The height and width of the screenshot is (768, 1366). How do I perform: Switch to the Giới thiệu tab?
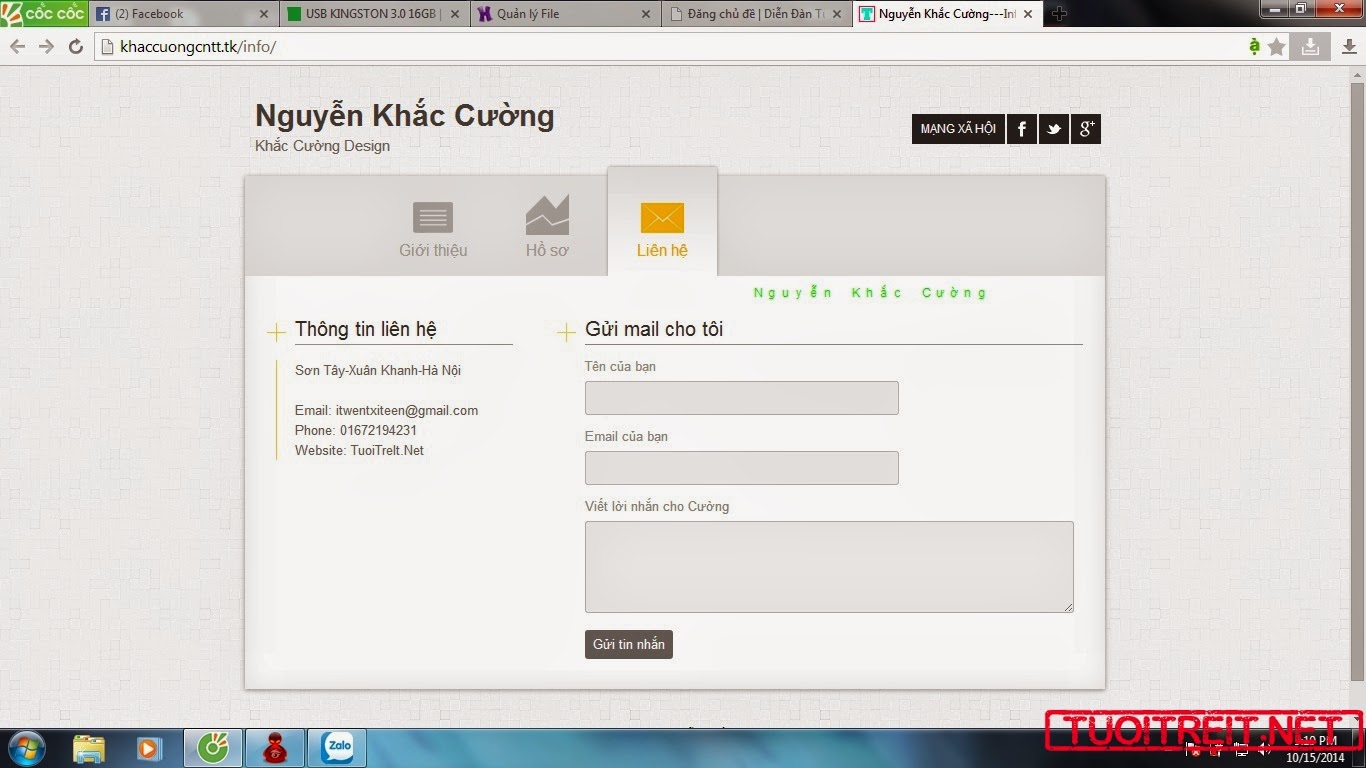tap(433, 230)
